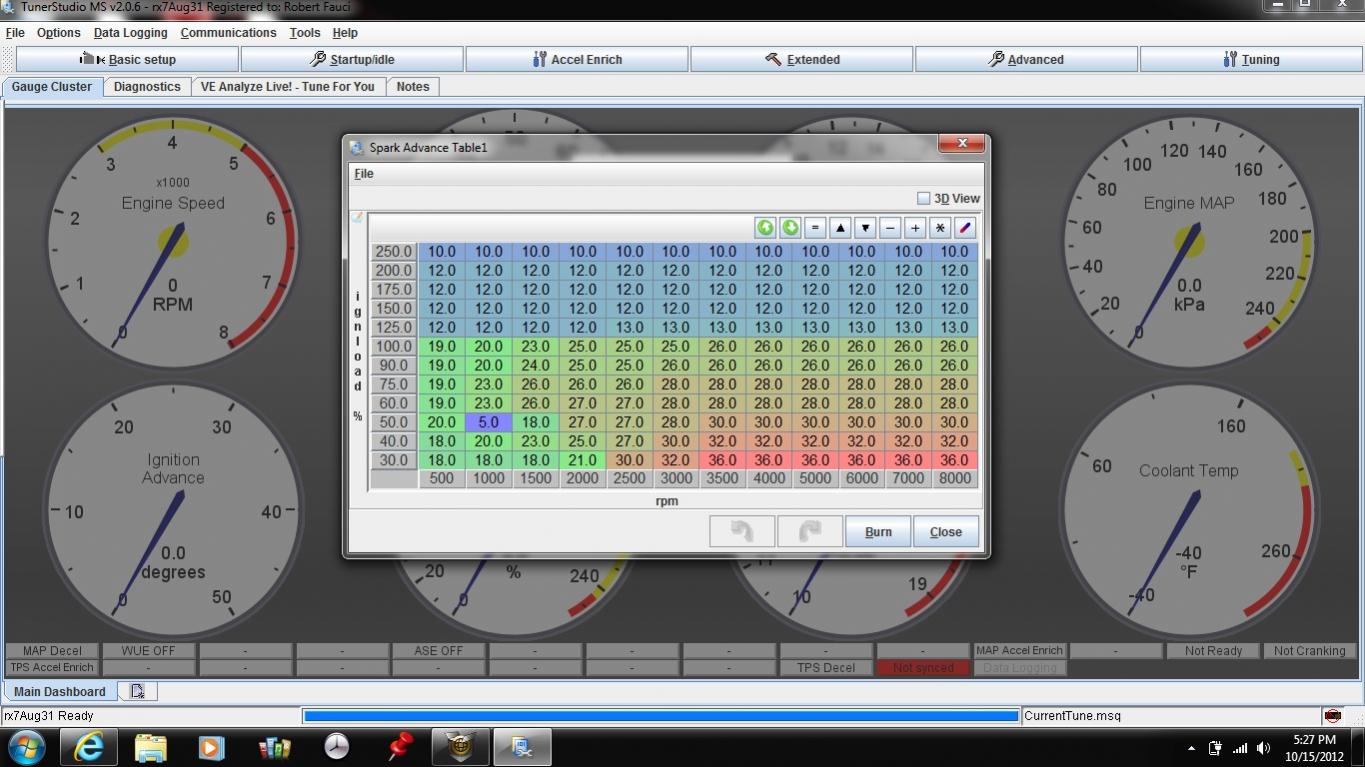Click the black down-triangle decrement icon
Viewport: 1365px width, 767px height.
pos(865,228)
